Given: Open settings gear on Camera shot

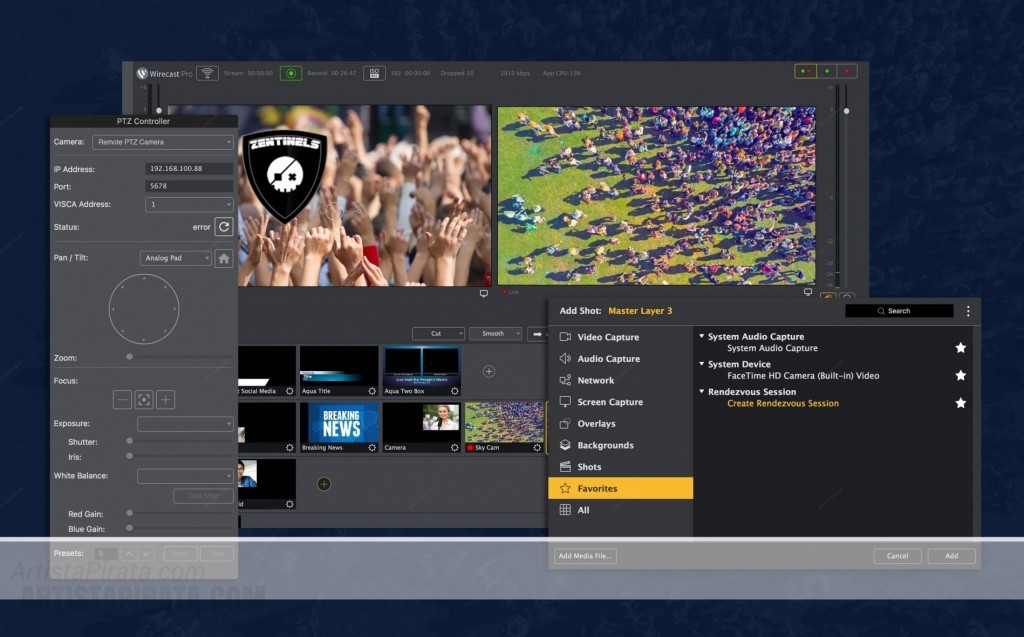Looking at the screenshot, I should (x=455, y=448).
